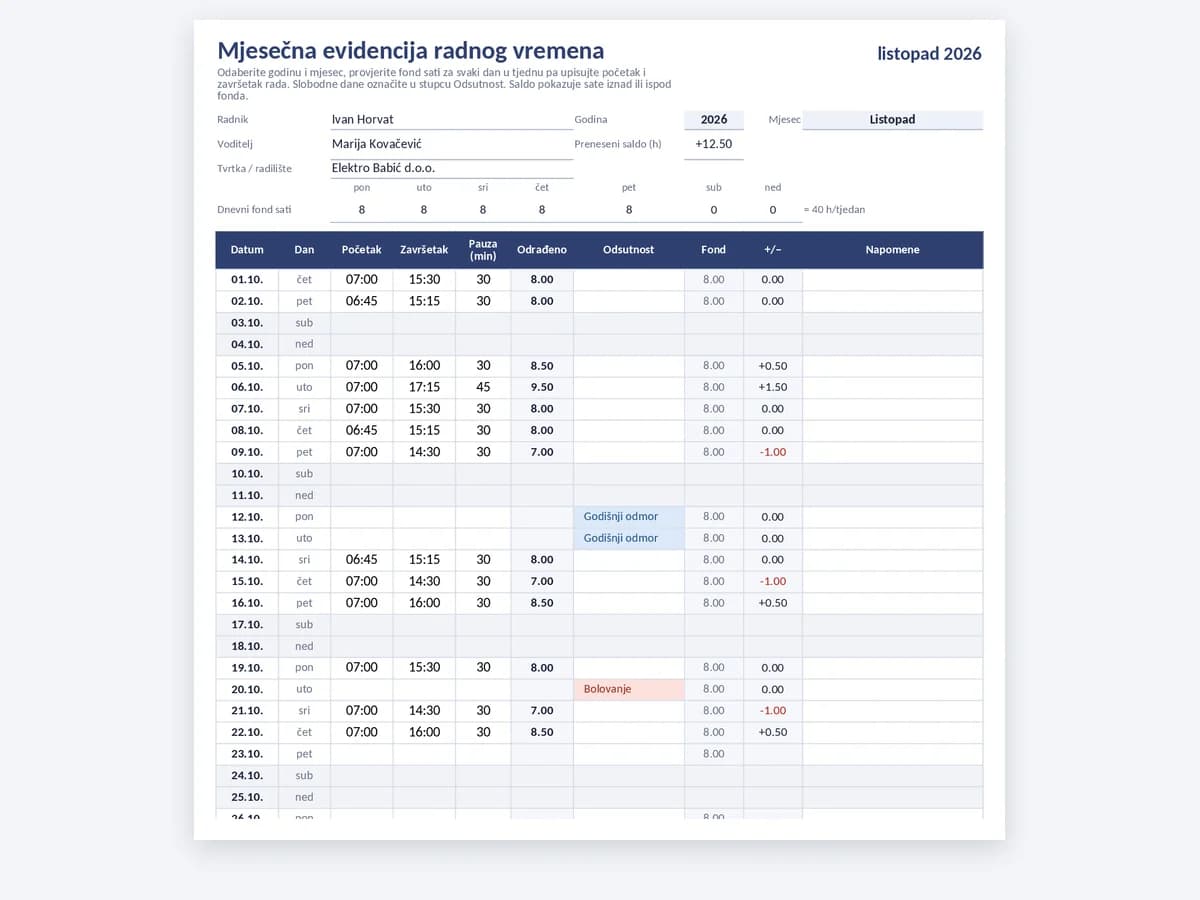The height and width of the screenshot is (900, 1200).
Task: Click the absence cell for 07.10.
Action: tap(629, 409)
